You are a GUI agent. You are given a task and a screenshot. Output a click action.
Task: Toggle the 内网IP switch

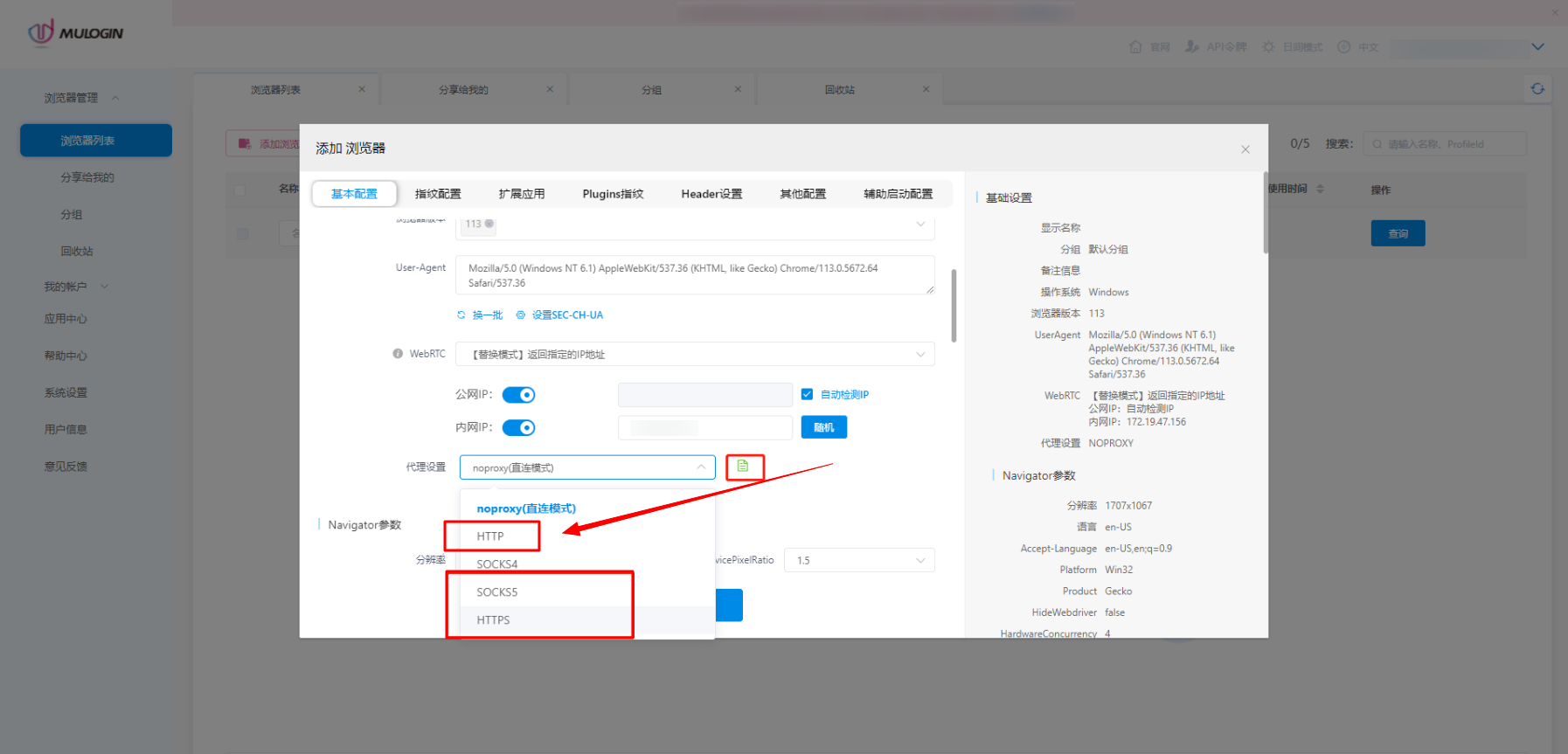(518, 427)
